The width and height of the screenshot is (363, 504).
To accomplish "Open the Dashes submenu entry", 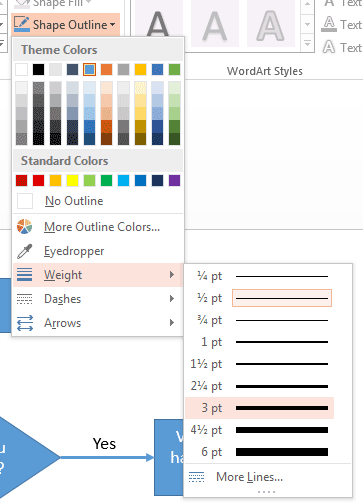I will click(x=98, y=299).
